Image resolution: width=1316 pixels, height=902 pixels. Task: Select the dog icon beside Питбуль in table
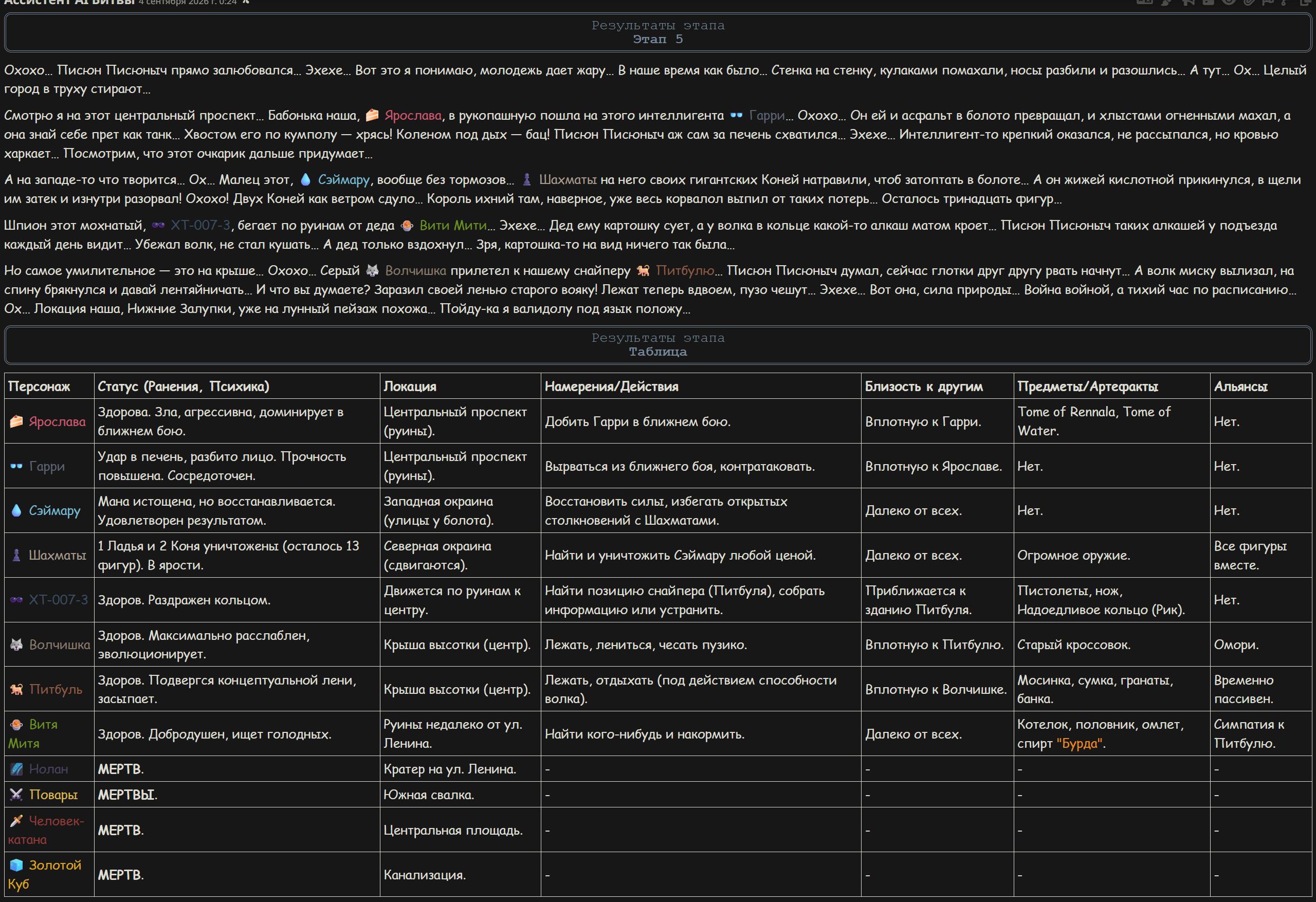pos(16,689)
